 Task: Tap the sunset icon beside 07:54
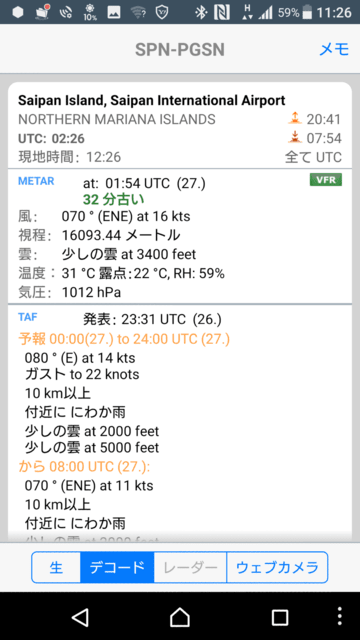(x=294, y=138)
